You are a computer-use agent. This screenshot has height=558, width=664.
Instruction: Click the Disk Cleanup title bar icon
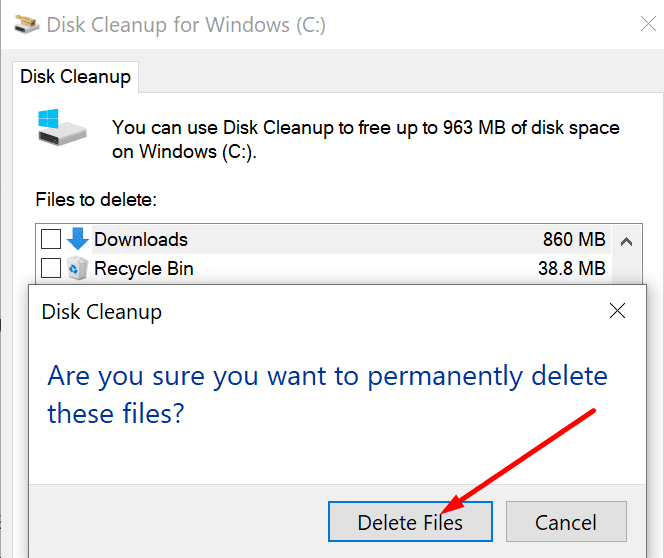tap(26, 25)
